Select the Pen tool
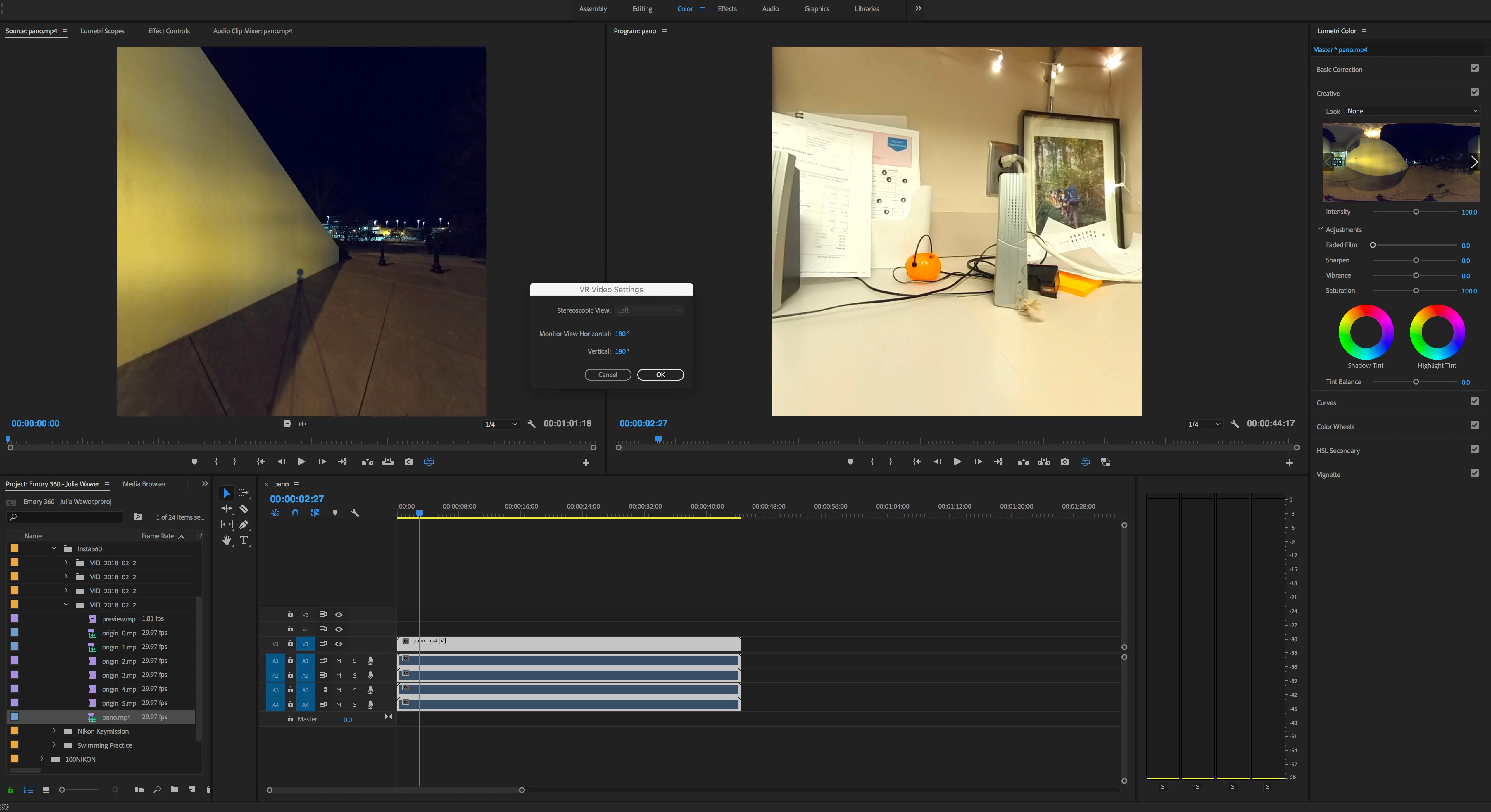This screenshot has height=812, width=1491. (244, 524)
